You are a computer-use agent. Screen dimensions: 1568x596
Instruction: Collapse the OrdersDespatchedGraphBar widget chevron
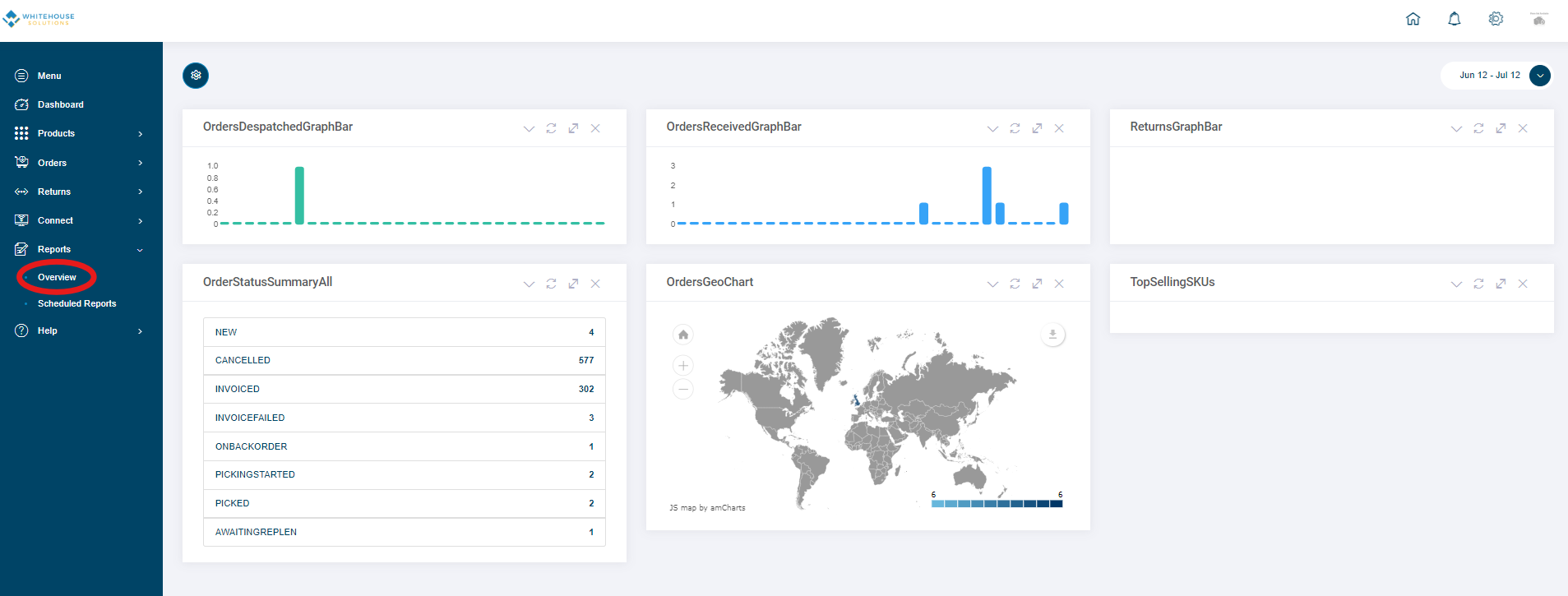(x=529, y=128)
